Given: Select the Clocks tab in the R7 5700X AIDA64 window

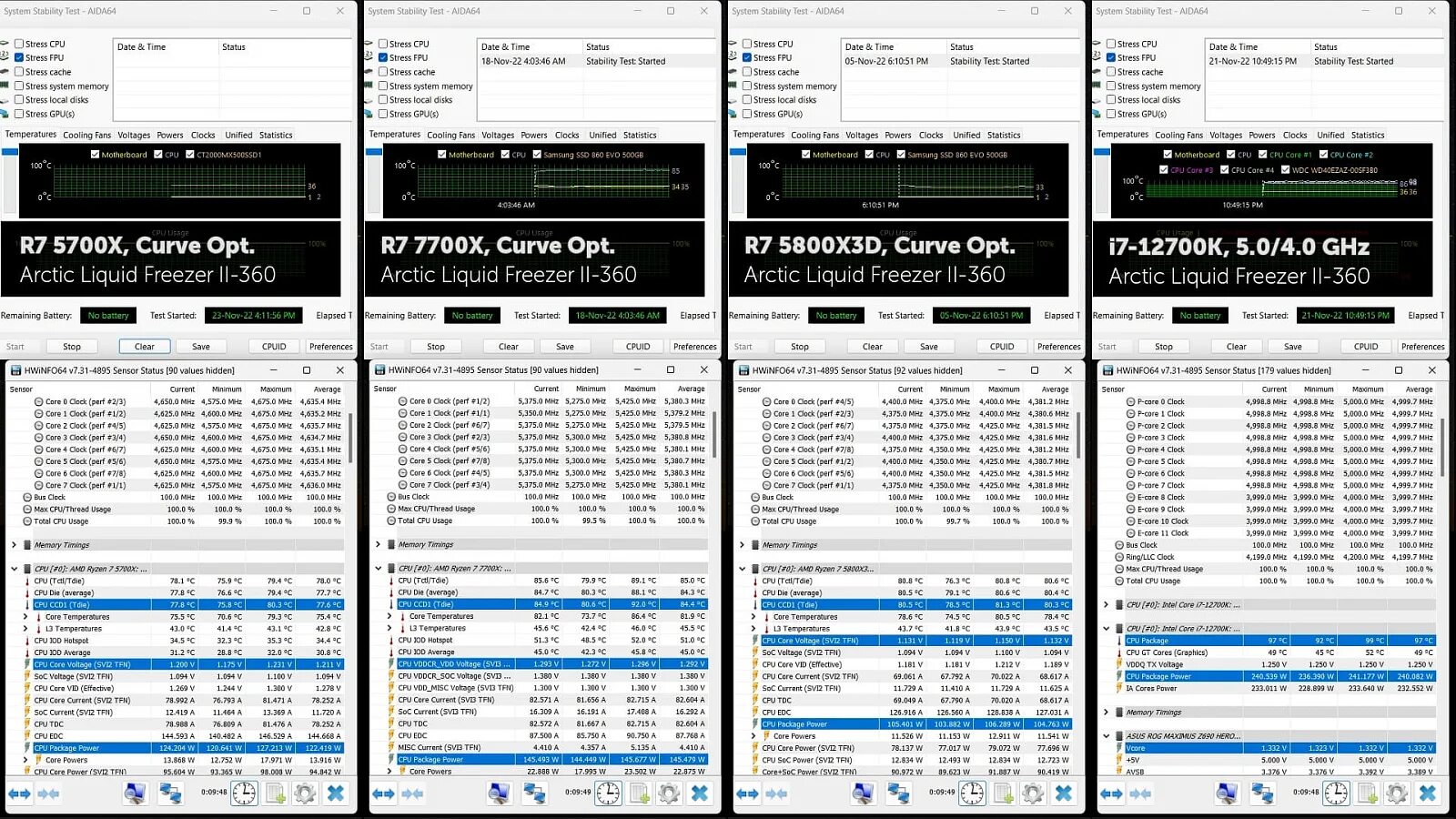Looking at the screenshot, I should point(203,135).
